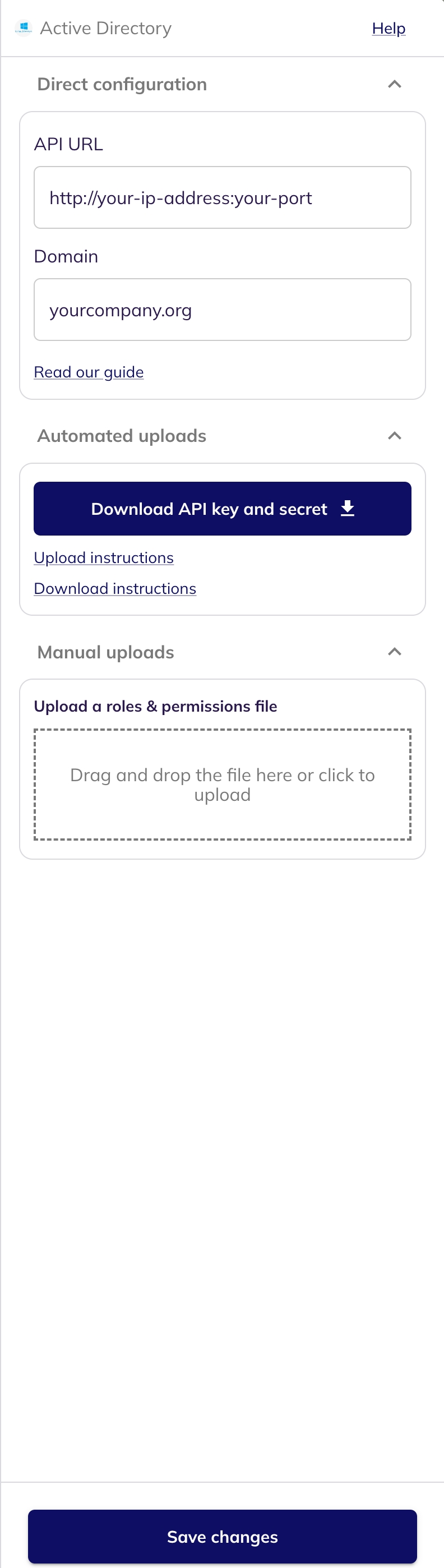This screenshot has height=1568, width=444.
Task: Collapse the Automated uploads chevron
Action: 394,436
